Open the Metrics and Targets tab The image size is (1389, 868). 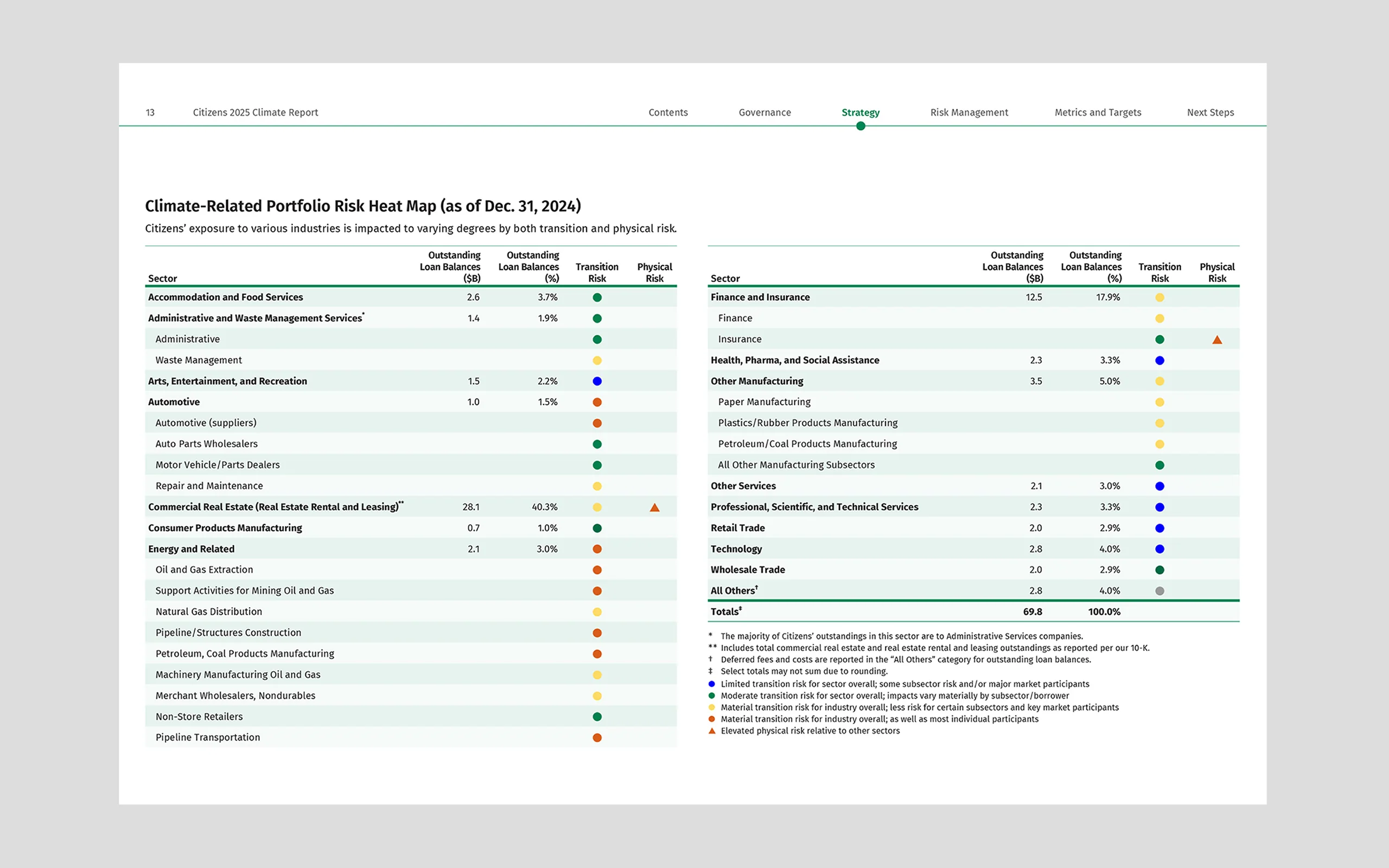[x=1098, y=112]
